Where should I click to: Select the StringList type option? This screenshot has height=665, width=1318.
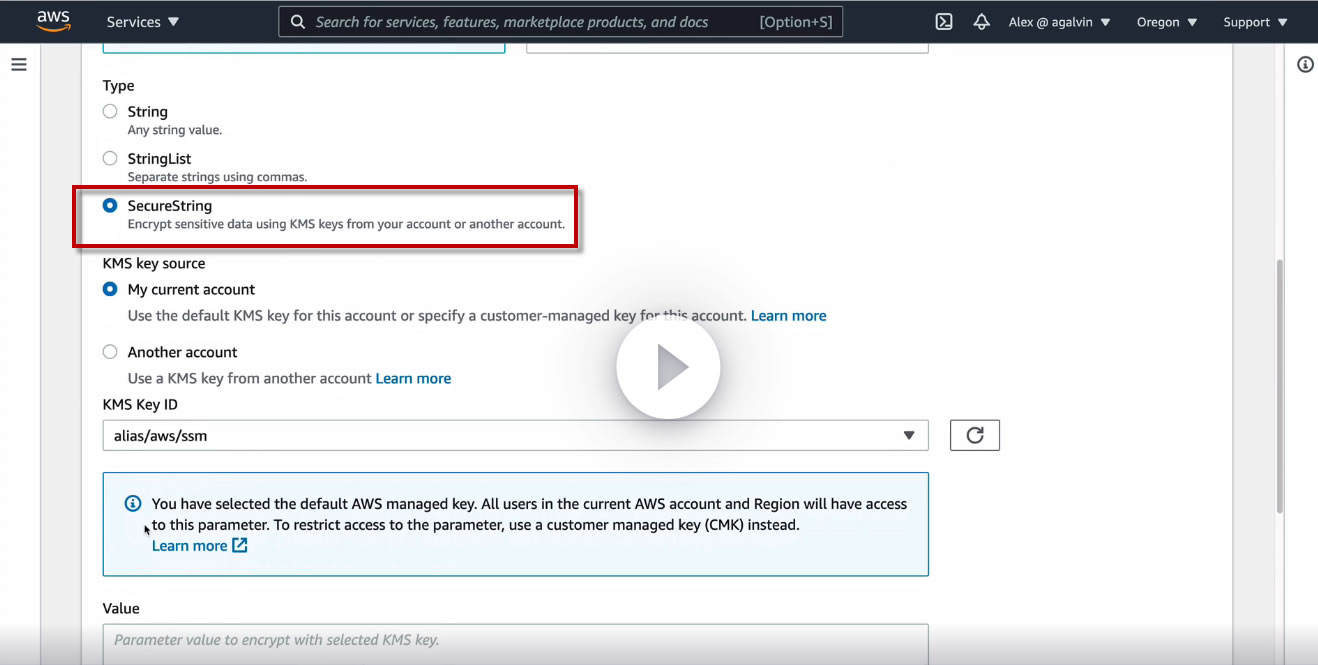pos(110,158)
